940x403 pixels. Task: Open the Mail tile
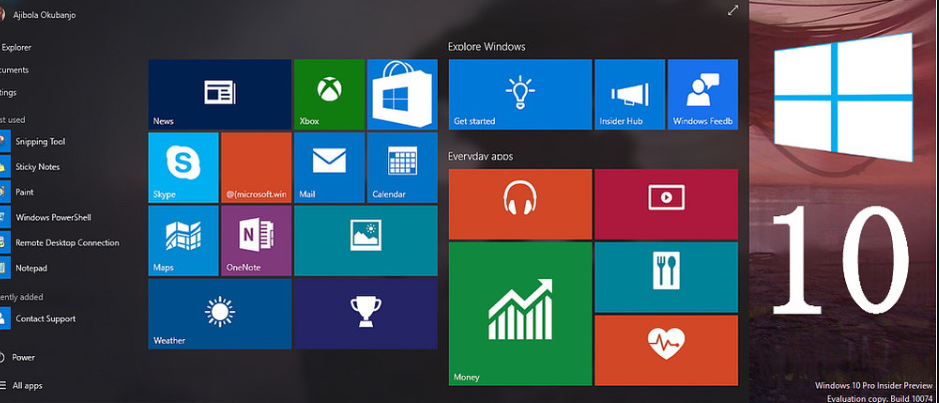coord(329,168)
